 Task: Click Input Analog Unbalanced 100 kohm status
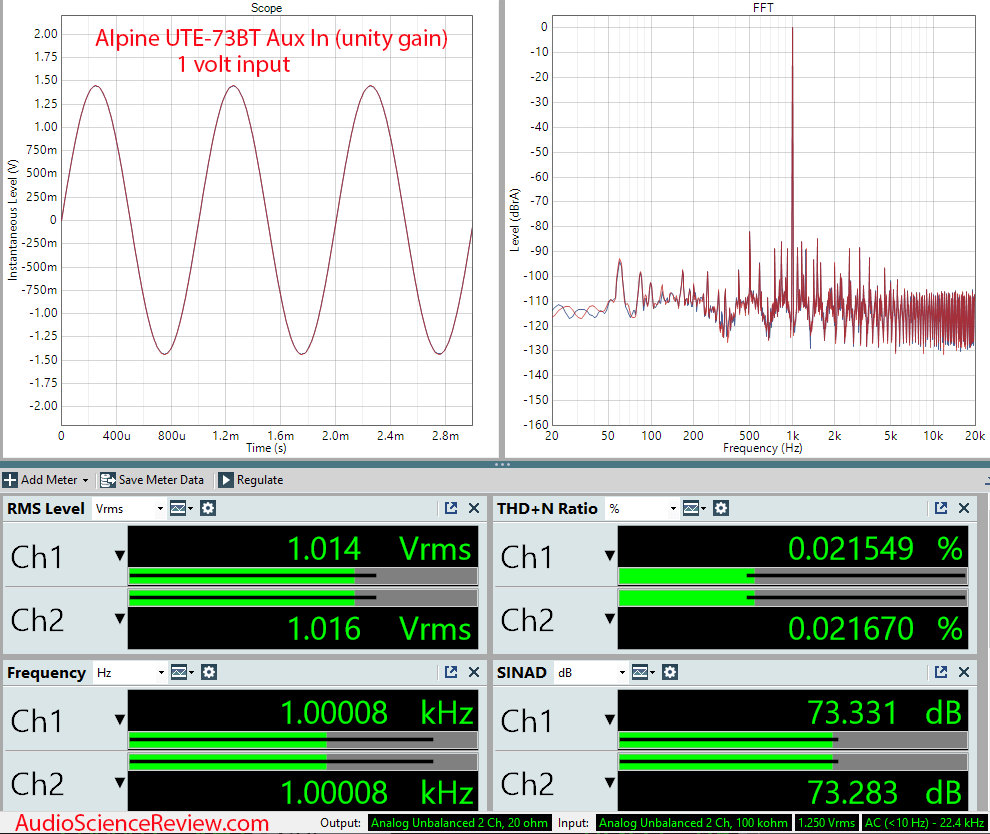click(x=693, y=823)
